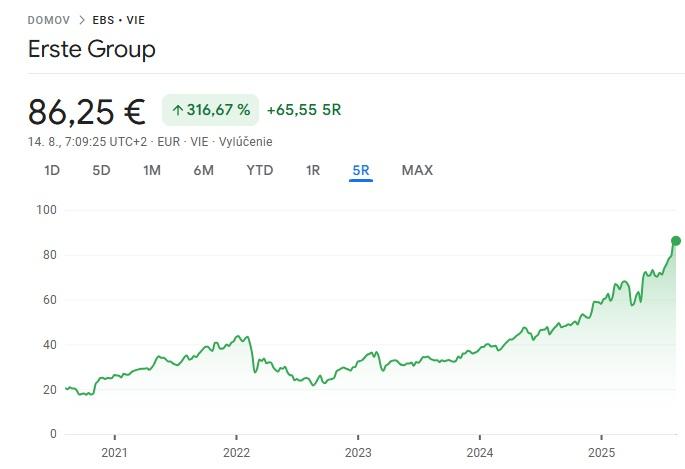Screen dimensions: 685x469
Task: Click the 86,25 € price value
Action: click(87, 111)
